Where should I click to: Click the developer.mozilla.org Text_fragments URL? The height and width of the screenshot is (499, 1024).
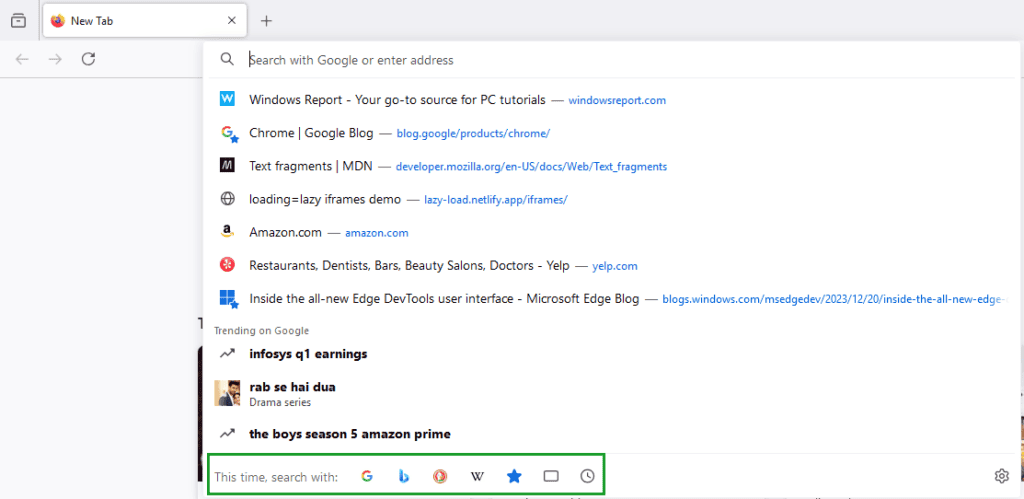(x=531, y=167)
